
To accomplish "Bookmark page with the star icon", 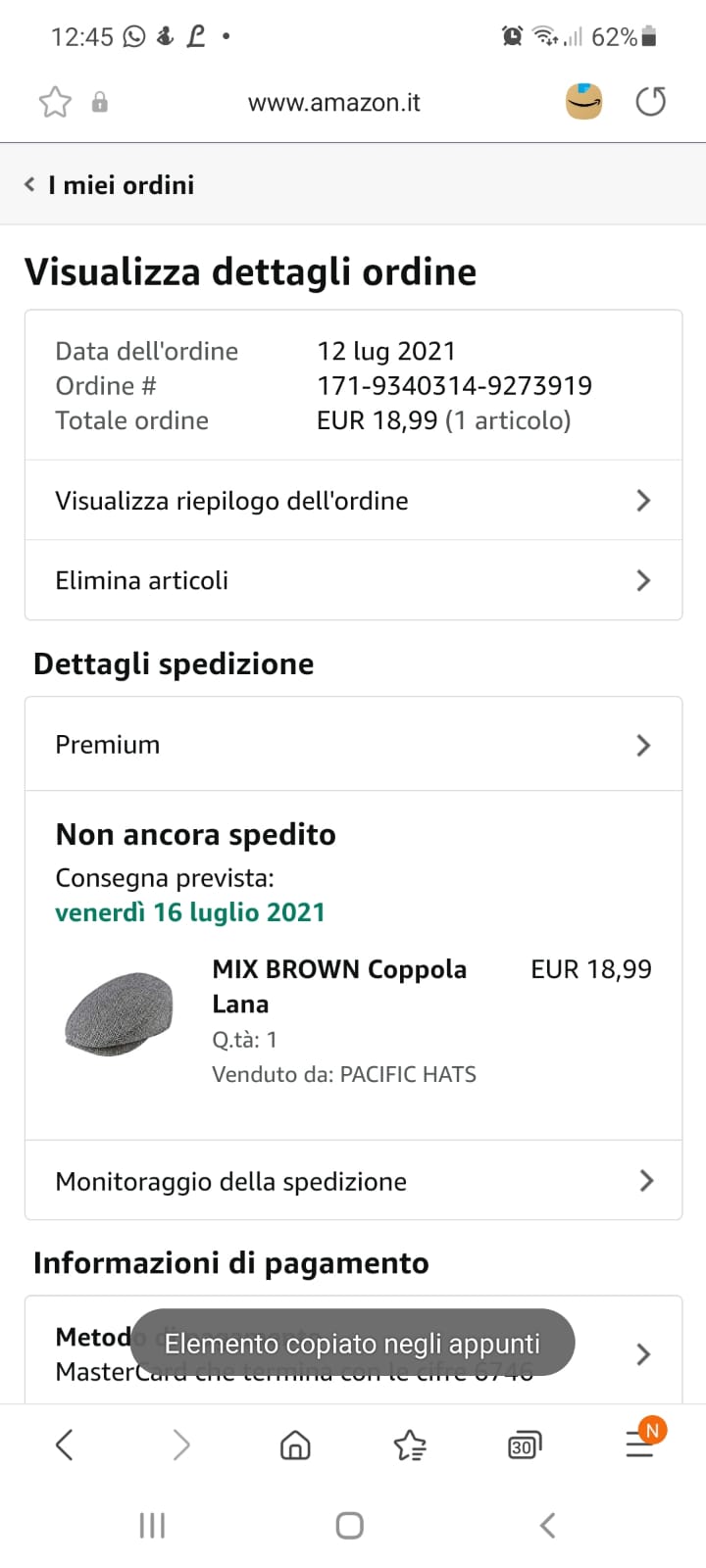I will pos(55,102).
